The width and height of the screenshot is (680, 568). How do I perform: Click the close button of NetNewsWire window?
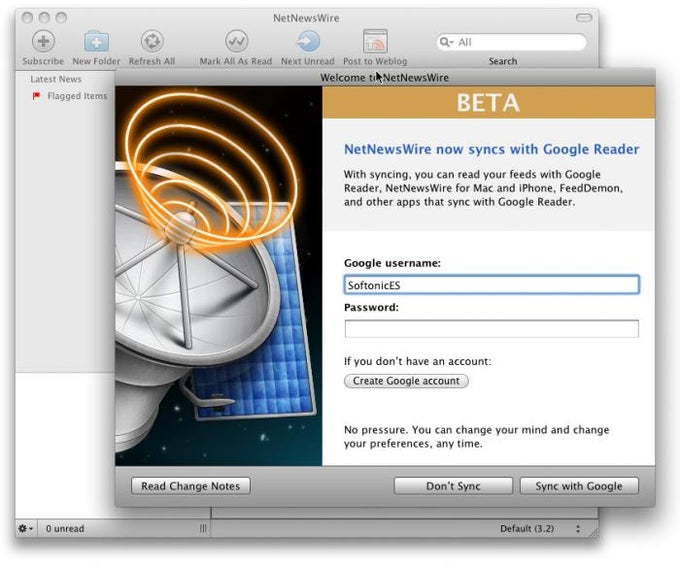27,17
